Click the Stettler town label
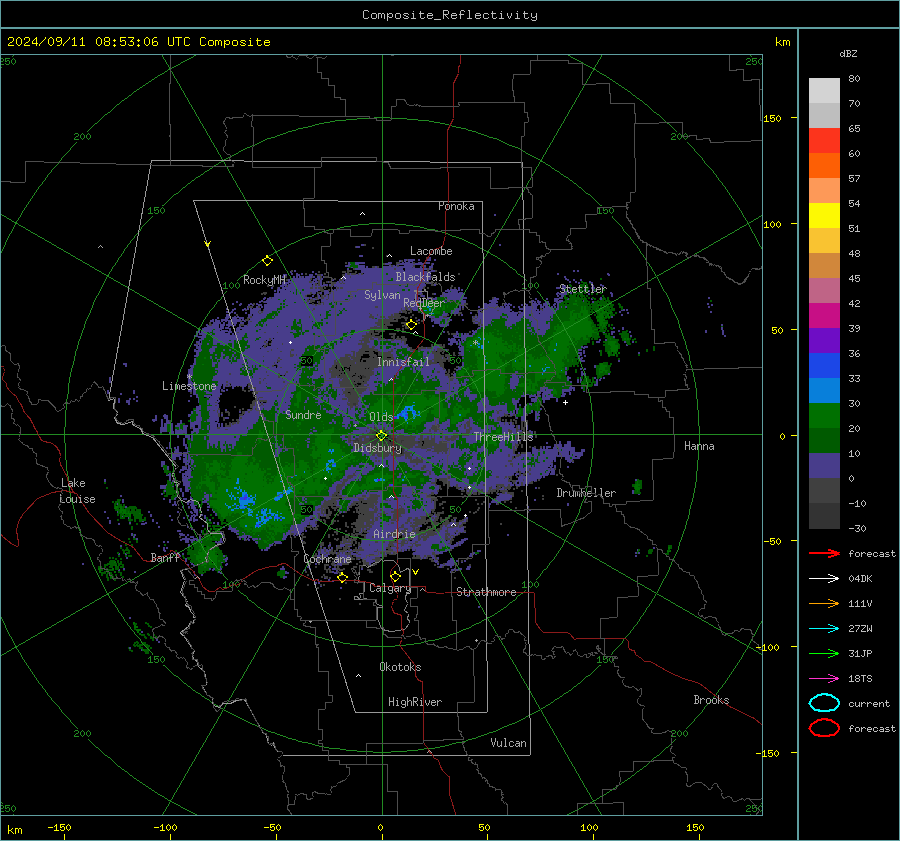The height and width of the screenshot is (841, 900). pyautogui.click(x=583, y=289)
